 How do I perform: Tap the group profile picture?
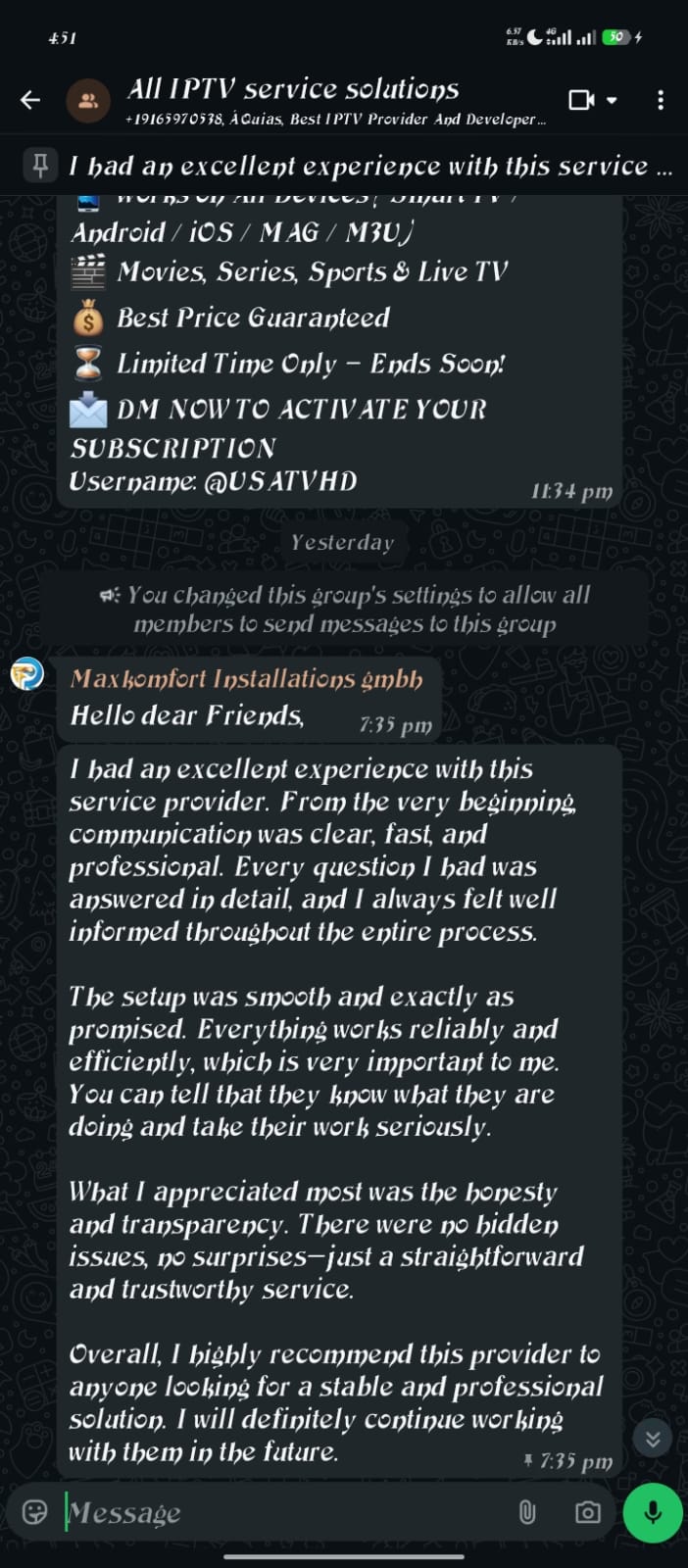coord(86,99)
